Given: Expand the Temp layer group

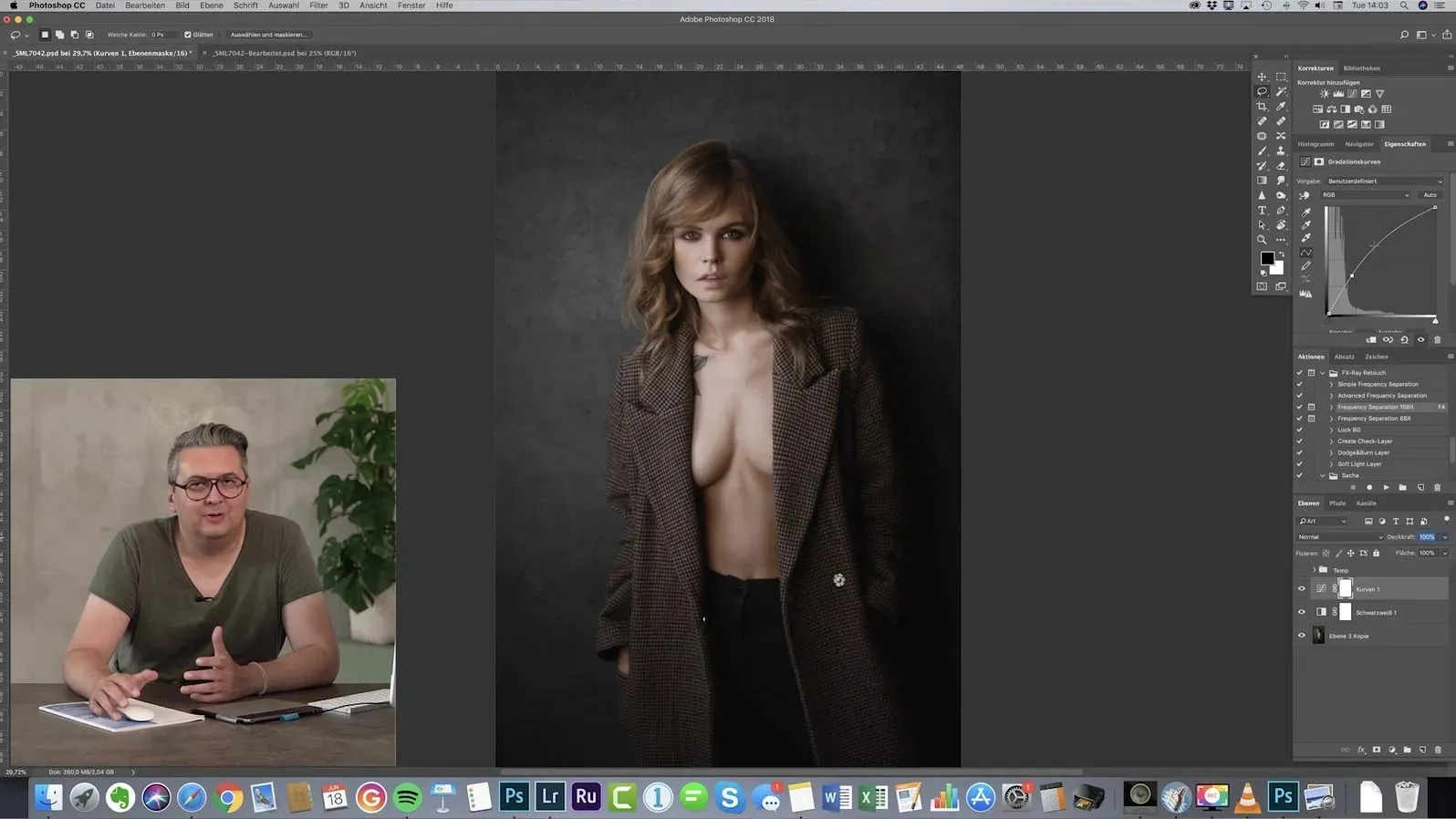Looking at the screenshot, I should click(1315, 570).
